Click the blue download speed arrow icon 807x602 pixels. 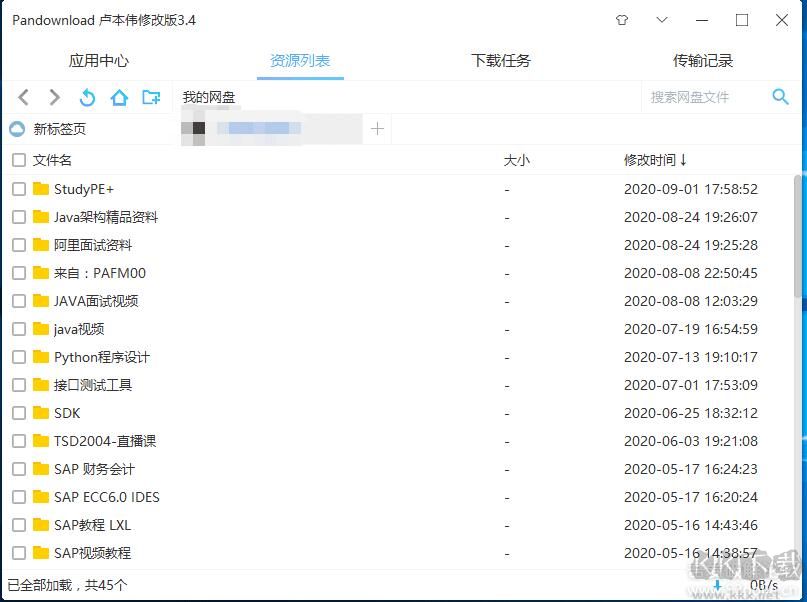tap(718, 587)
